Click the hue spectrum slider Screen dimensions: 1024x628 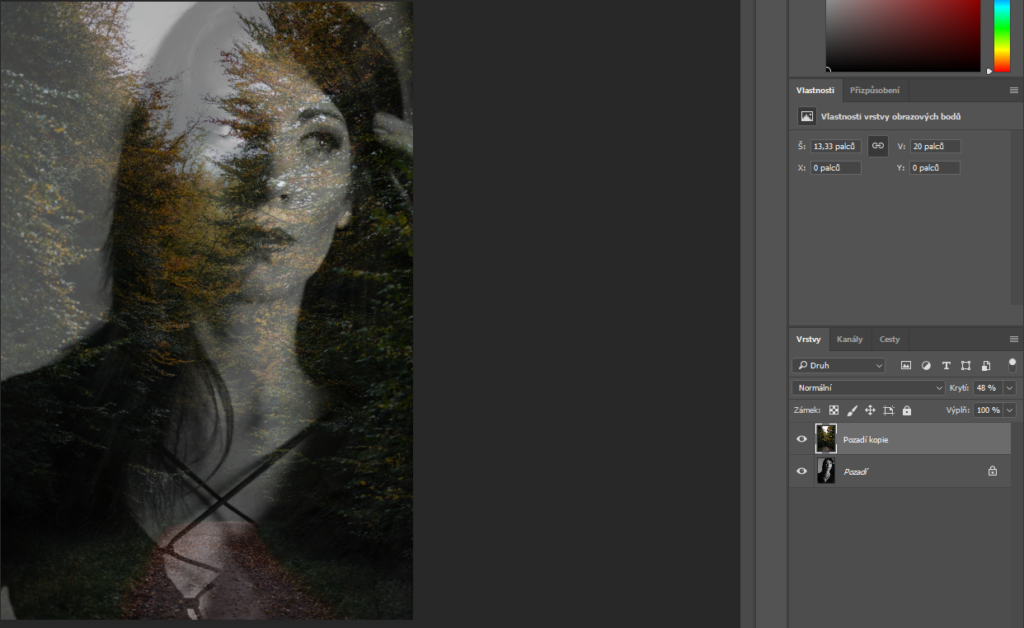pyautogui.click(x=1002, y=35)
